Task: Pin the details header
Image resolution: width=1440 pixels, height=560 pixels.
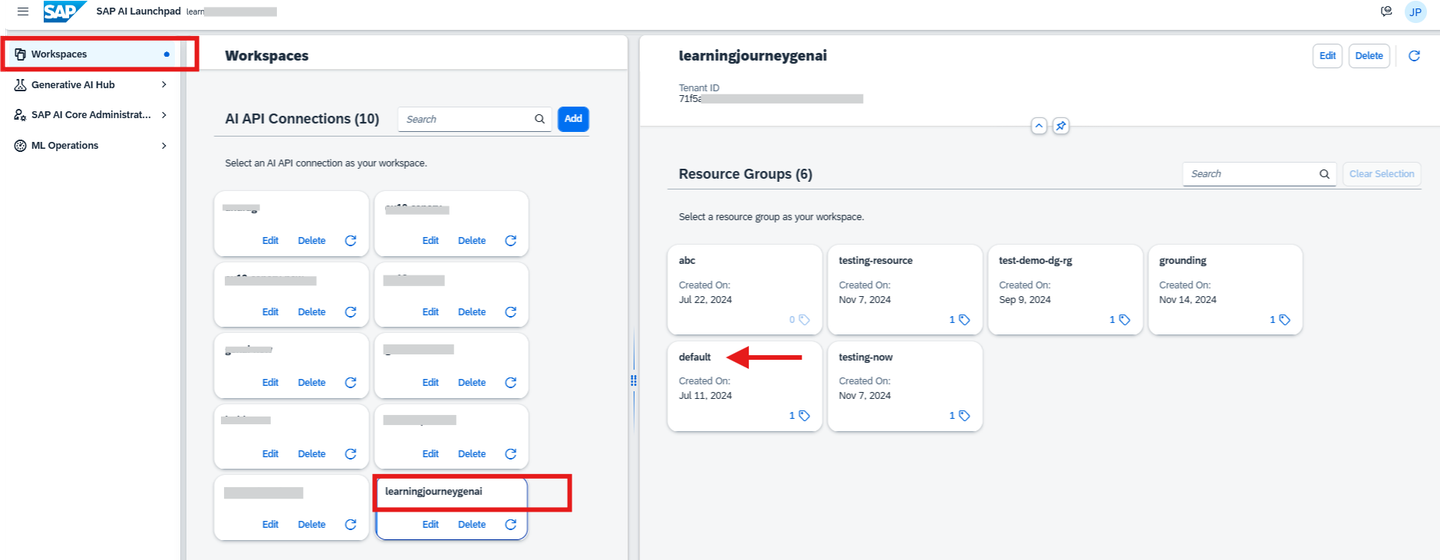Action: [x=1061, y=126]
